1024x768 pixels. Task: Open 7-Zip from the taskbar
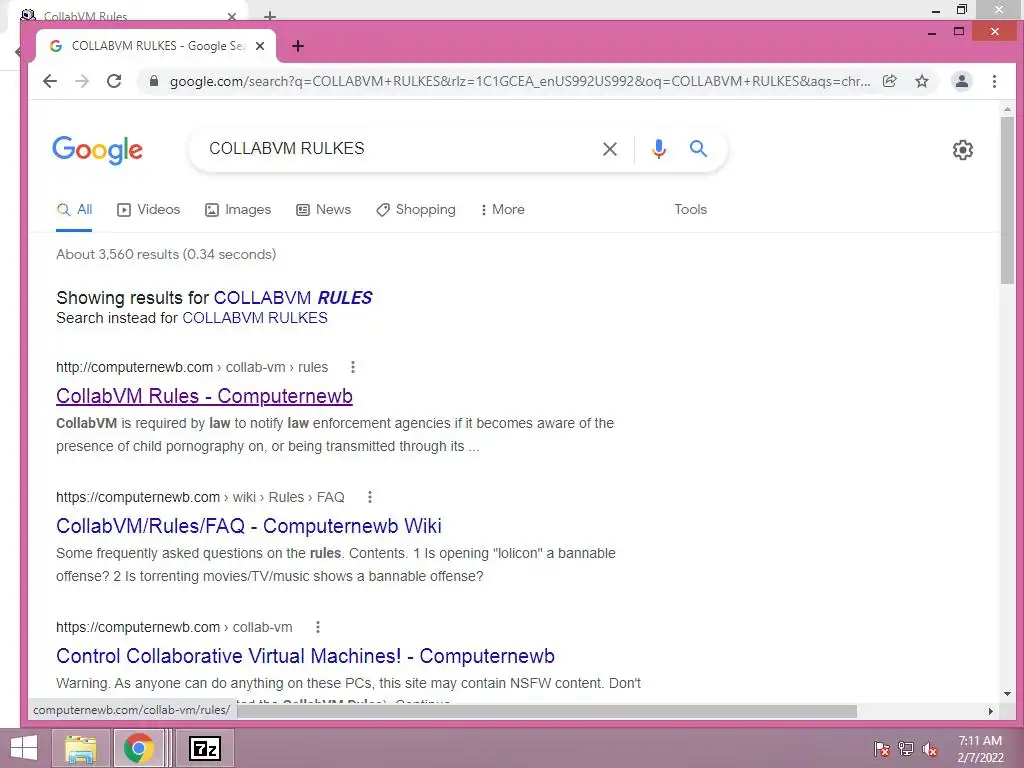click(205, 748)
